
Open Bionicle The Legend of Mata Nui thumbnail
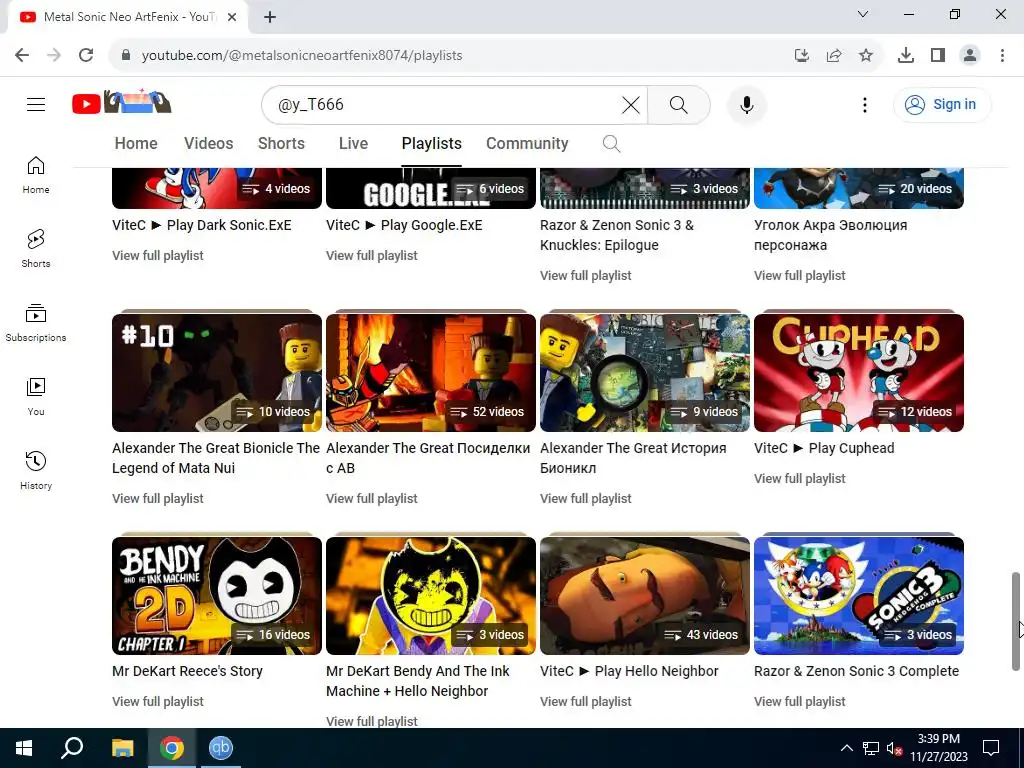(x=217, y=373)
